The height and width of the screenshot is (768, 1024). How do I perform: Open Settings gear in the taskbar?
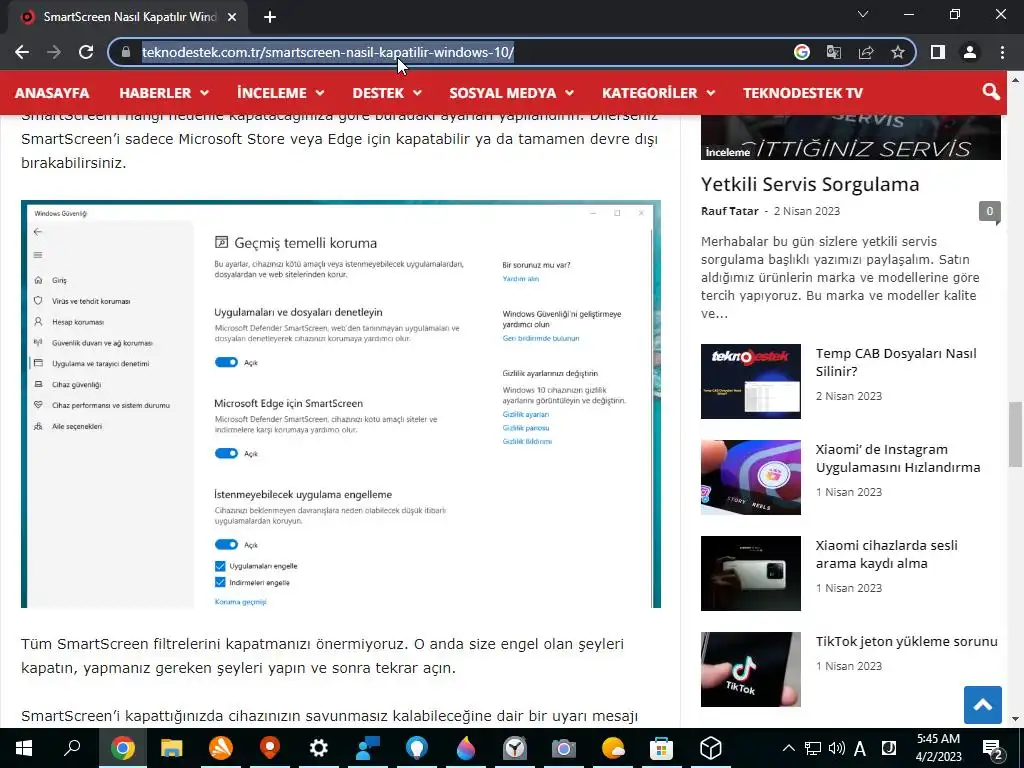tap(319, 748)
